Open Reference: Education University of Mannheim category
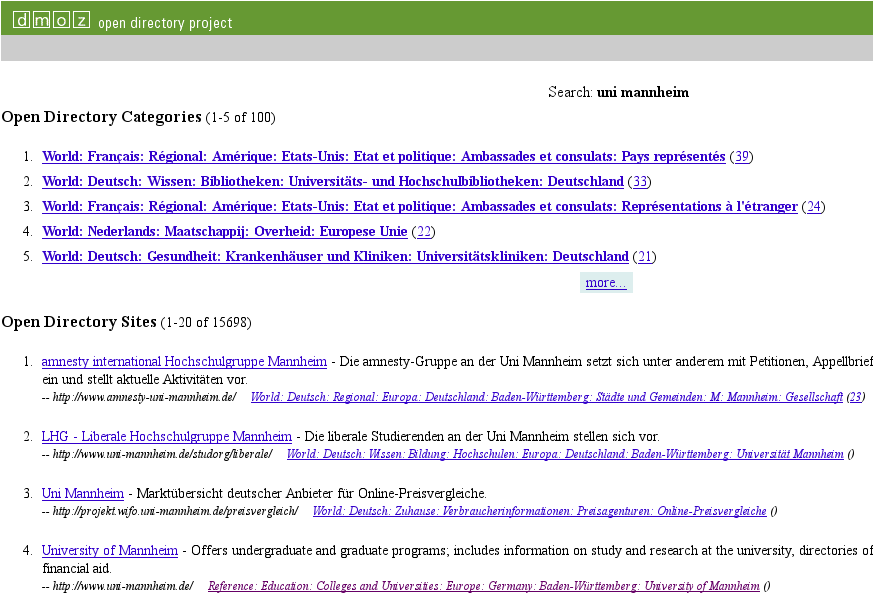The image size is (873, 610). pos(482,586)
